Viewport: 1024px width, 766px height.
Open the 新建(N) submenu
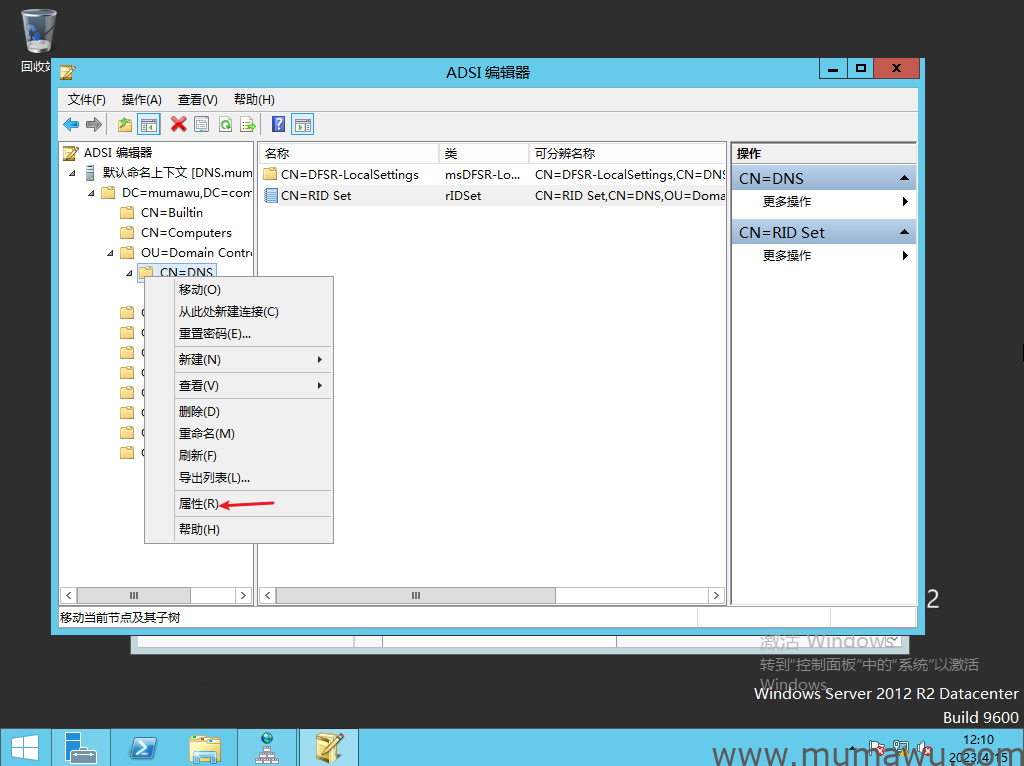(200, 360)
